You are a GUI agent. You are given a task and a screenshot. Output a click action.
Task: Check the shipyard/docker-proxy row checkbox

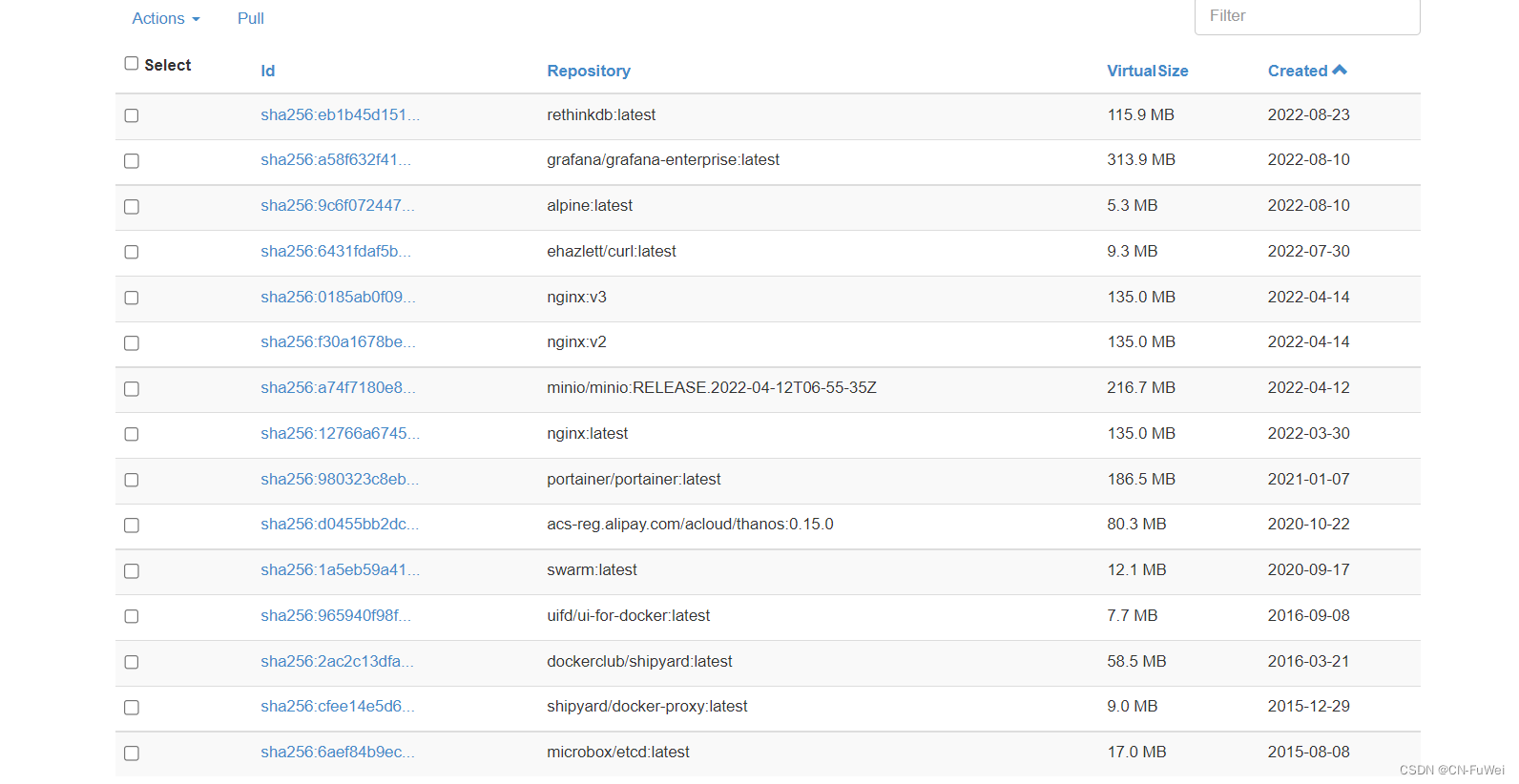tap(132, 708)
